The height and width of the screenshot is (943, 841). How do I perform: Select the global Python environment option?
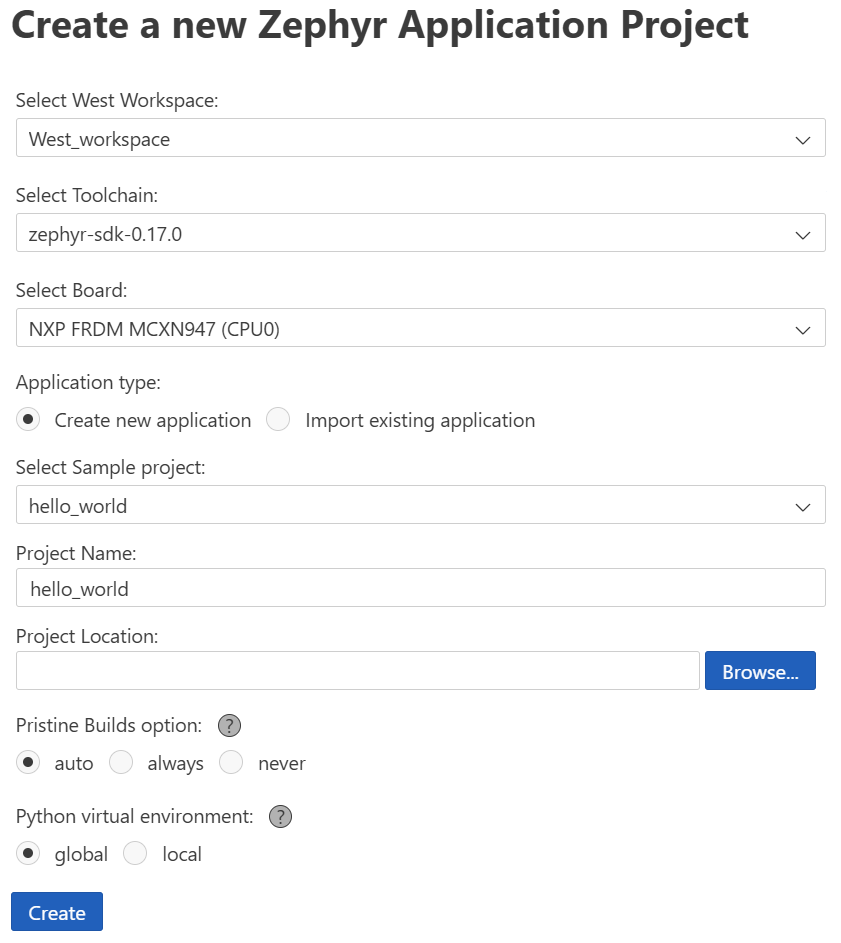[x=28, y=853]
